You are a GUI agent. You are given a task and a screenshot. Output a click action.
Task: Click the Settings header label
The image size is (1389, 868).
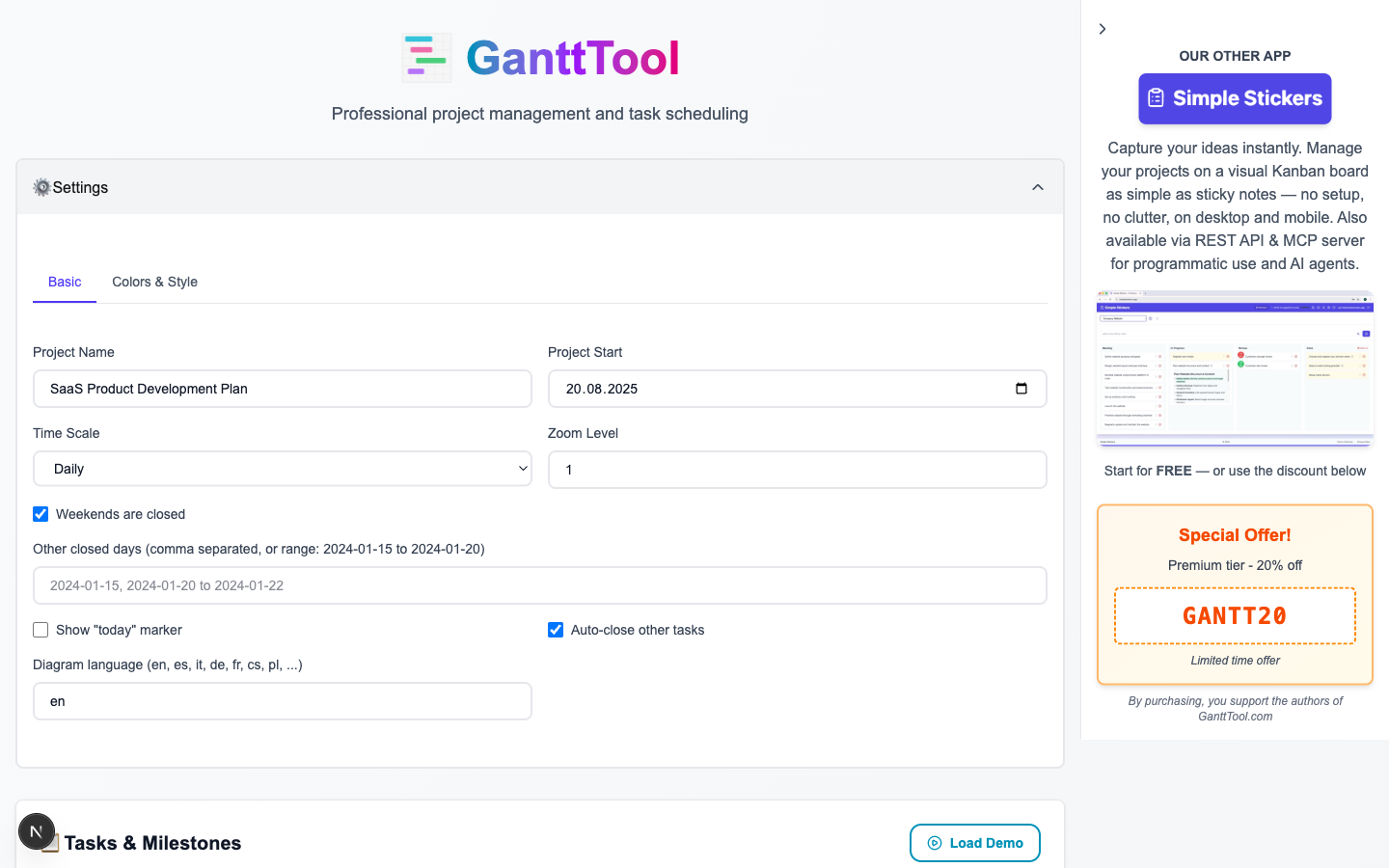[80, 187]
